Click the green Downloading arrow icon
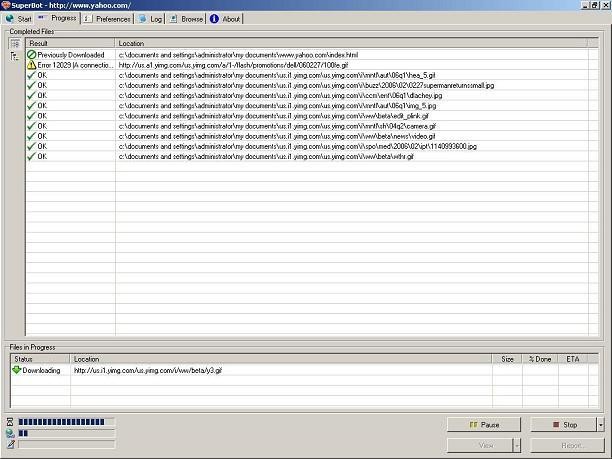The image size is (612, 459). pyautogui.click(x=16, y=370)
